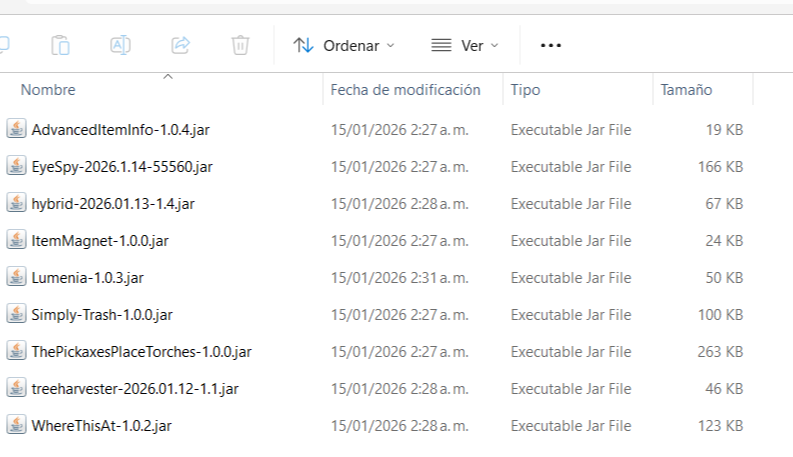The height and width of the screenshot is (457, 793).
Task: Click the file icon of Lumenia-1.0.3.jar
Action: coord(16,277)
